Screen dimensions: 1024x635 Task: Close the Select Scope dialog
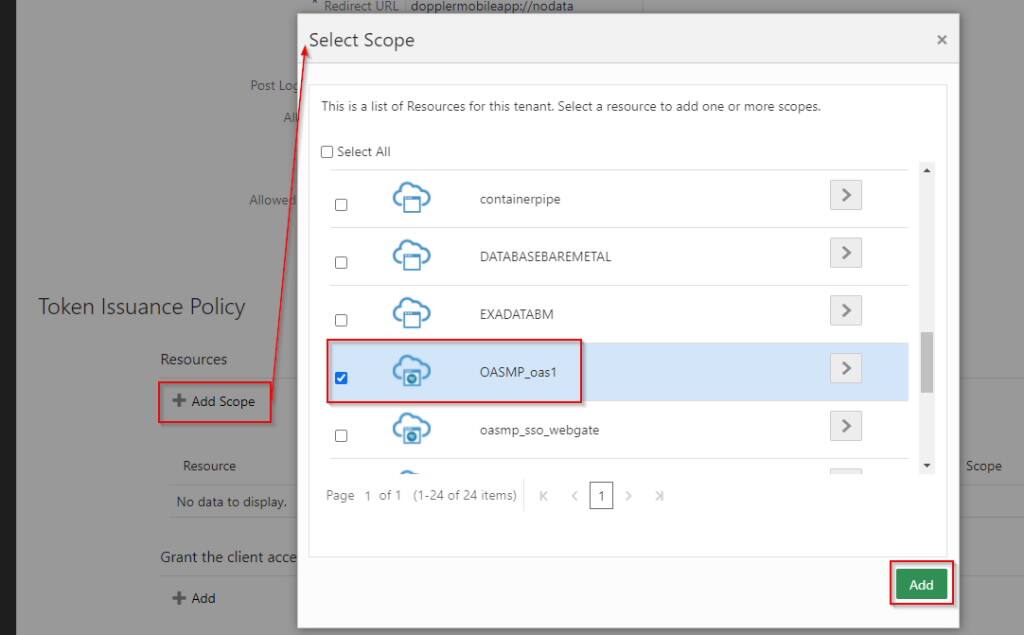(x=941, y=40)
